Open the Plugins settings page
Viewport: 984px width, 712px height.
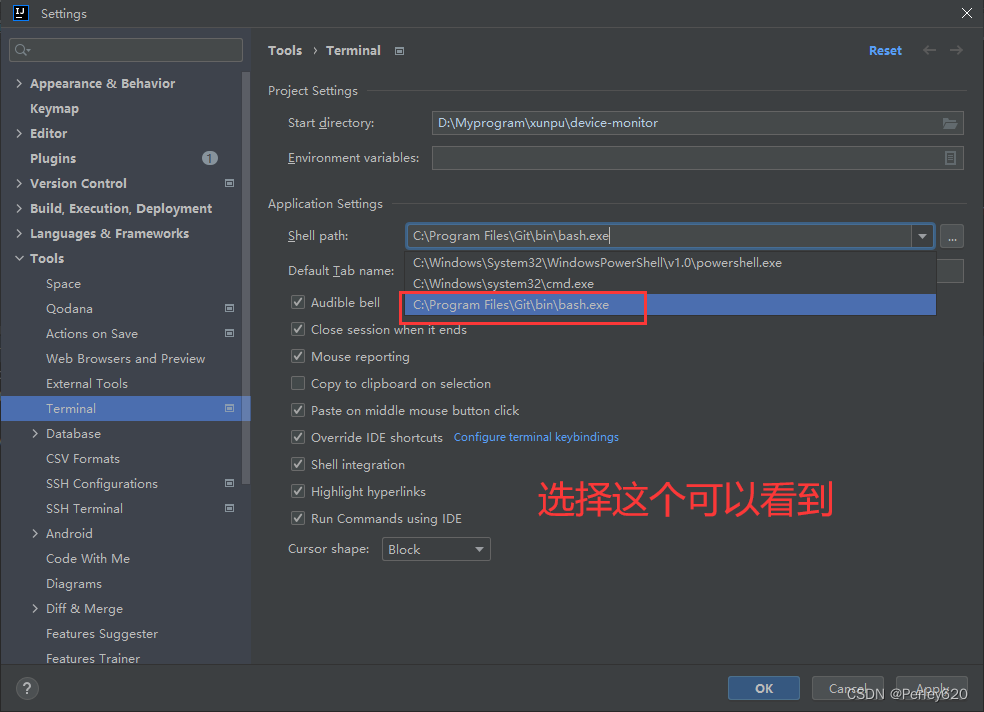(53, 159)
